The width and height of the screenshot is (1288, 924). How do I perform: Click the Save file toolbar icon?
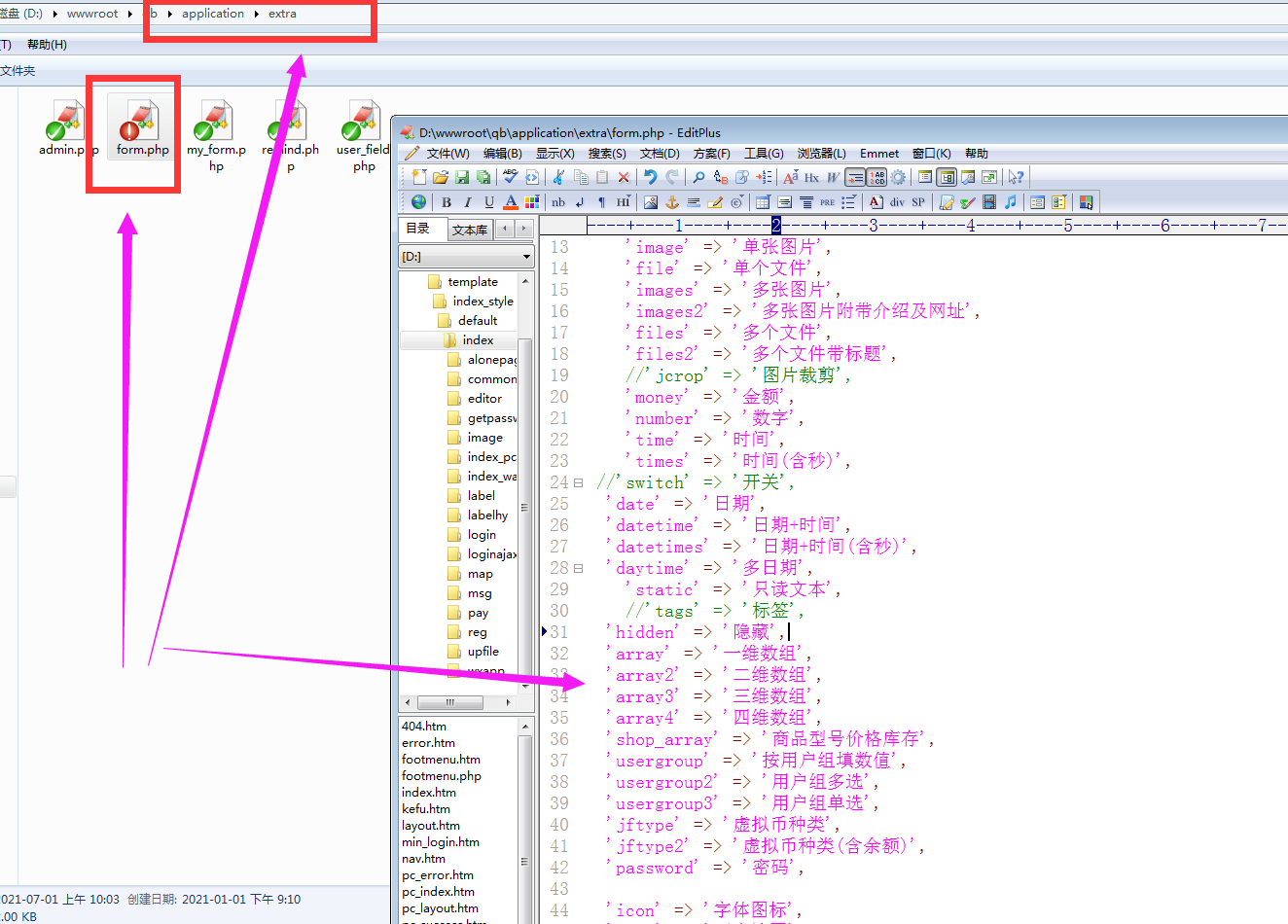click(462, 177)
